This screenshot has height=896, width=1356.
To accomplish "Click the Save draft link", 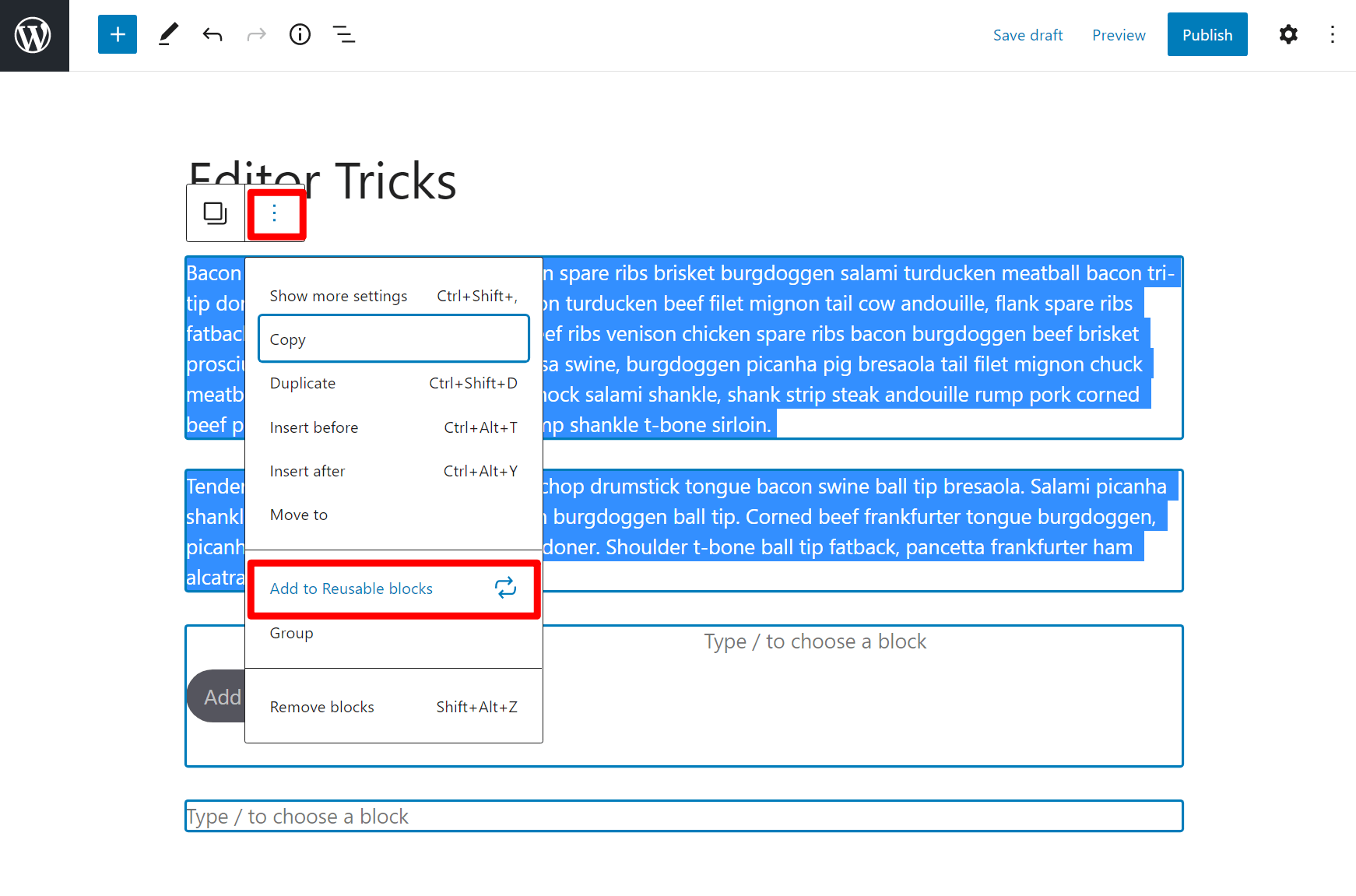I will point(1028,35).
